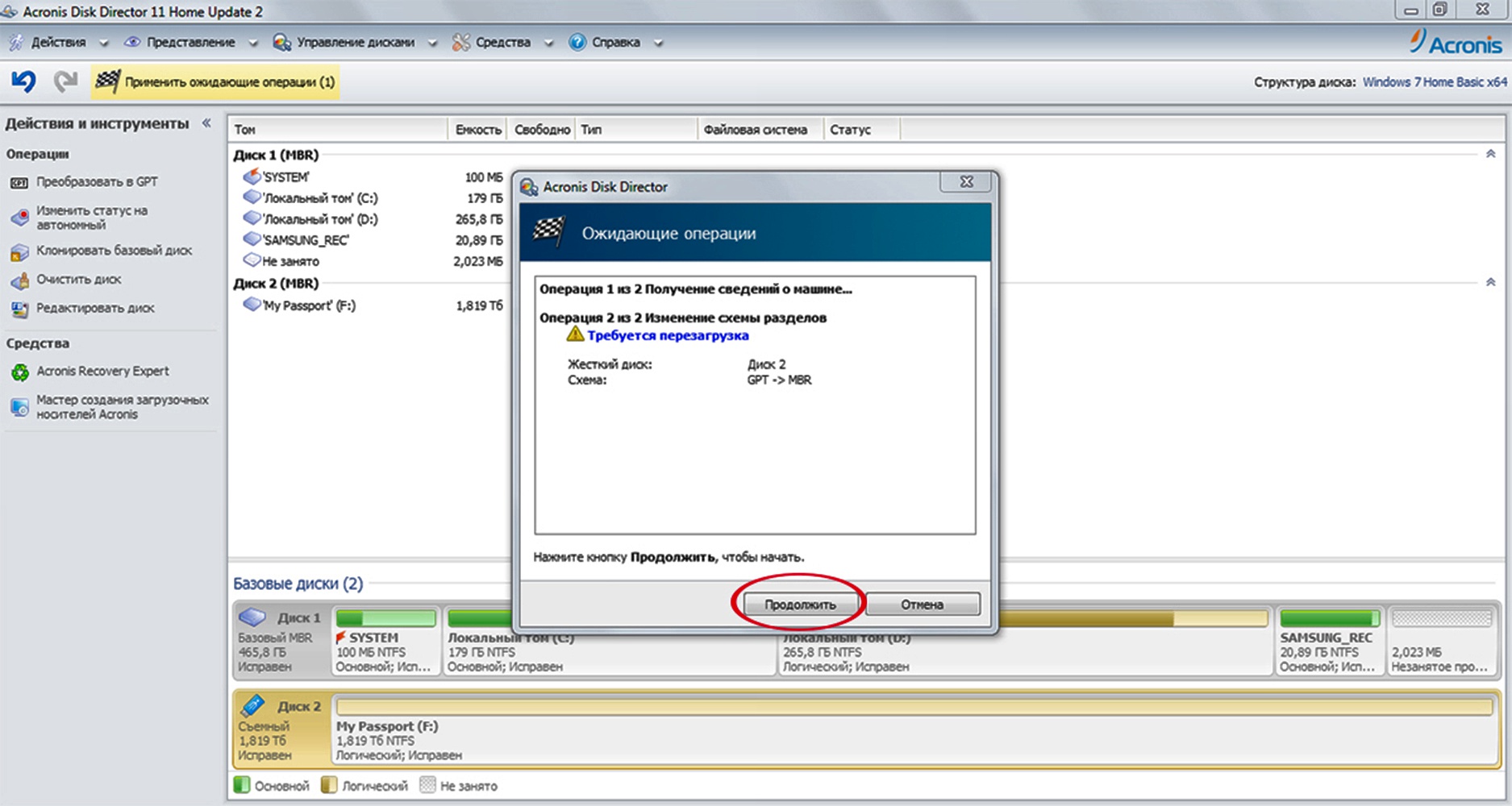Viewport: 1512px width, 806px height.
Task: Click the Clone basic disk icon
Action: [x=19, y=252]
